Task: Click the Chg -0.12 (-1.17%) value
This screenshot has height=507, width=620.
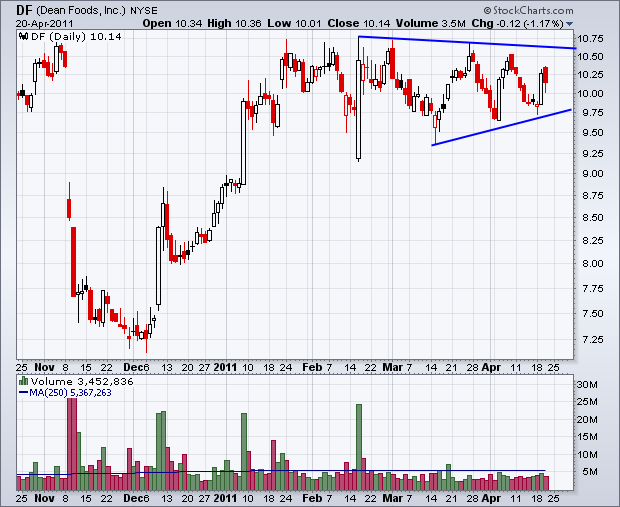Action: tap(517, 23)
